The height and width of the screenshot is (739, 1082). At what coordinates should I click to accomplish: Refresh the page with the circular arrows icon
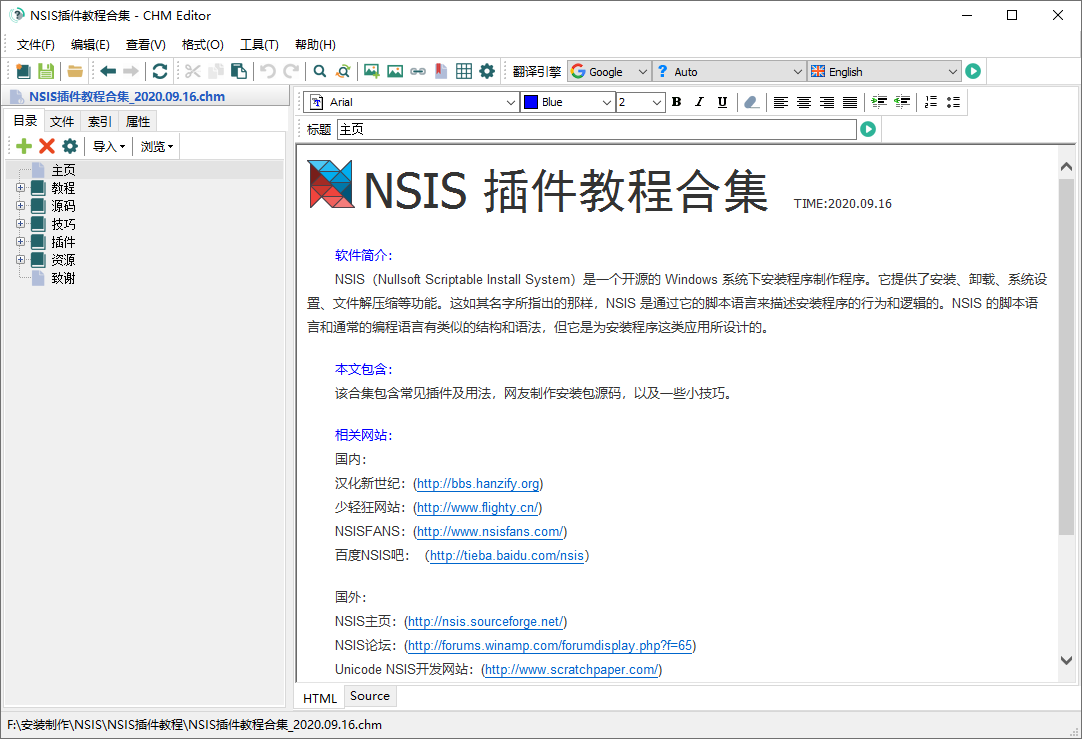click(160, 71)
